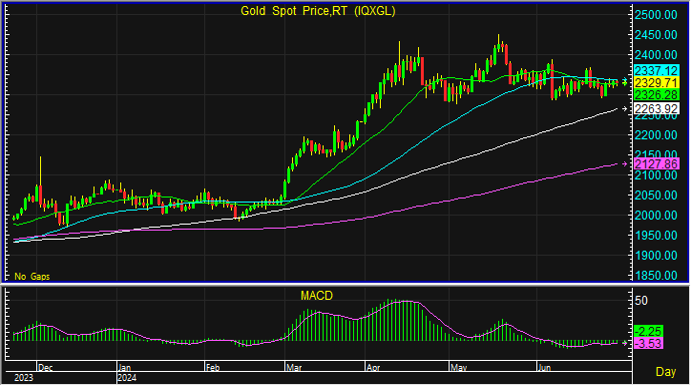Viewport: 691px width, 386px height.
Task: Click the white arrow beside 2263.92
Action: pos(624,108)
